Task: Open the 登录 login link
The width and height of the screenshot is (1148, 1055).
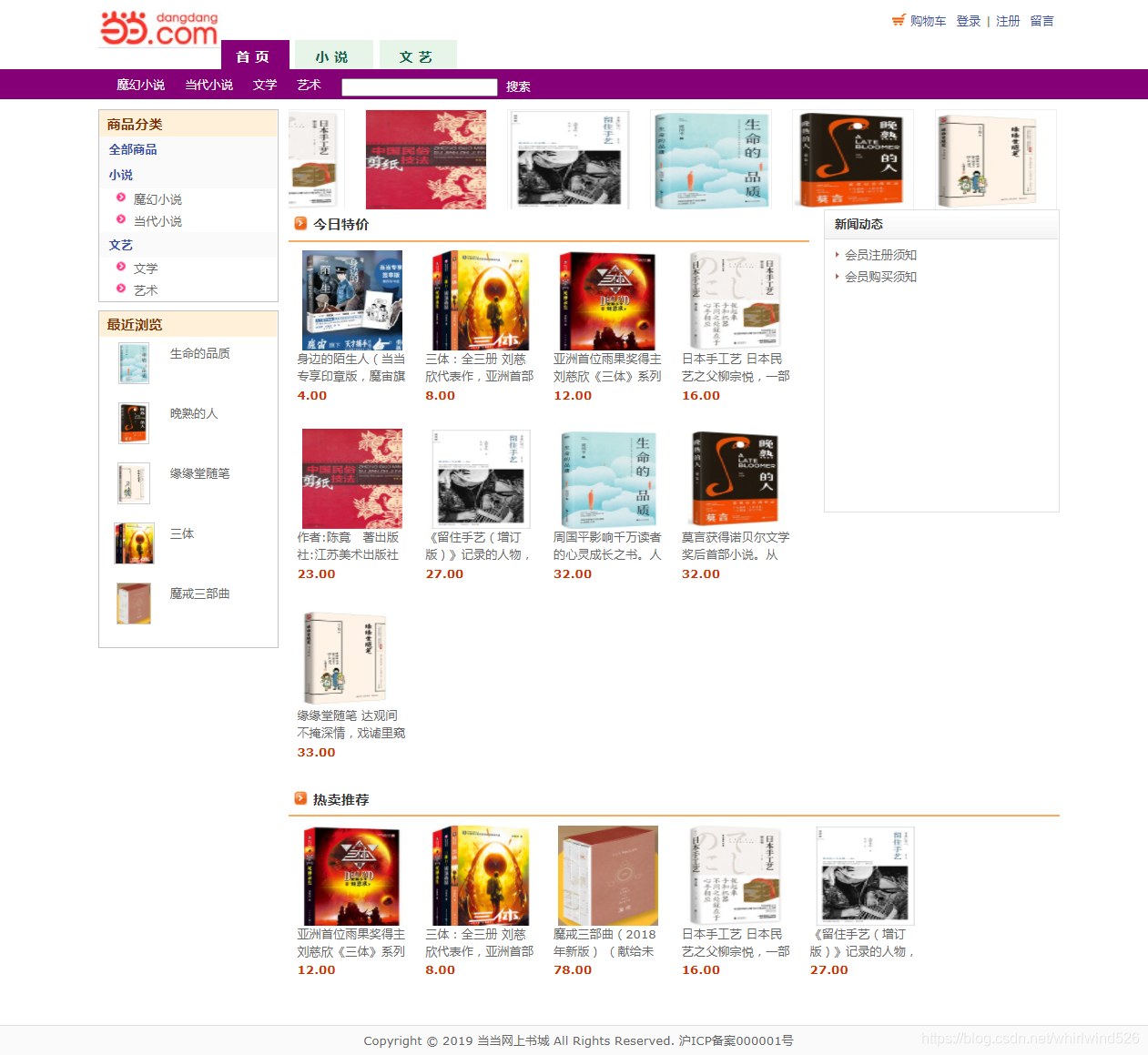Action: click(x=969, y=21)
